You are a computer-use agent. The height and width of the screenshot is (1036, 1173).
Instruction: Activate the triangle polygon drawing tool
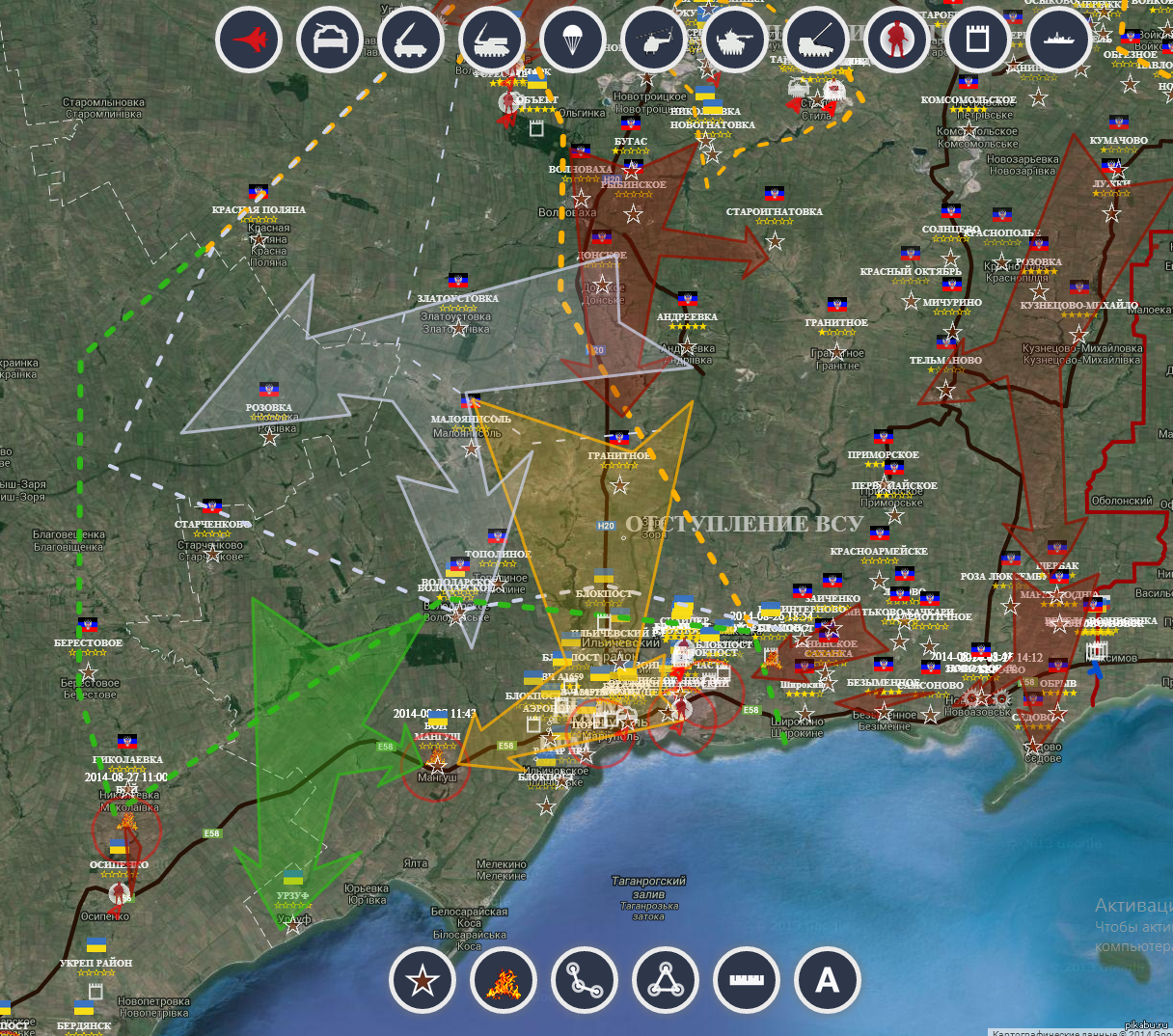[x=666, y=981]
